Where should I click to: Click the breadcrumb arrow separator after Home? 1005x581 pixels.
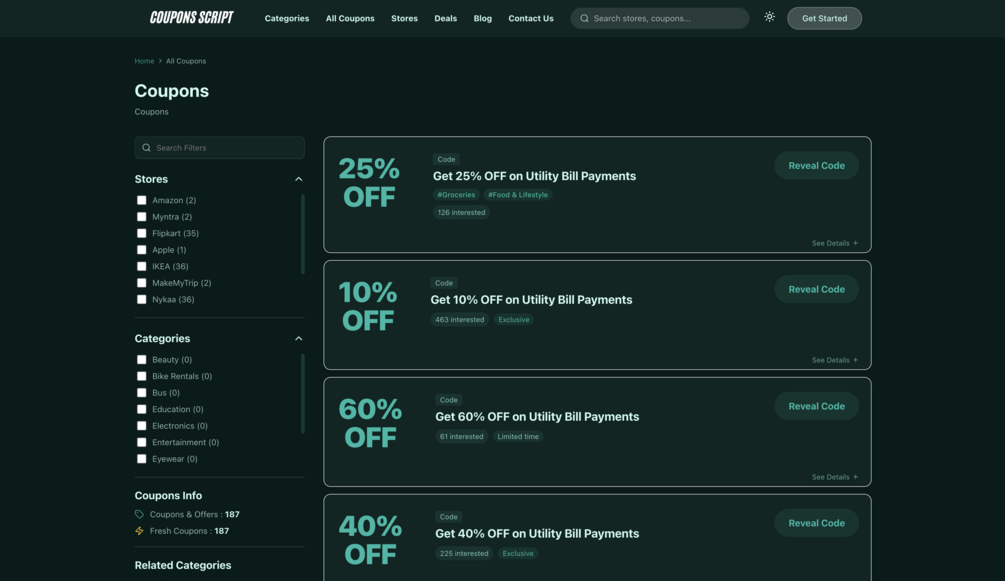tap(160, 61)
